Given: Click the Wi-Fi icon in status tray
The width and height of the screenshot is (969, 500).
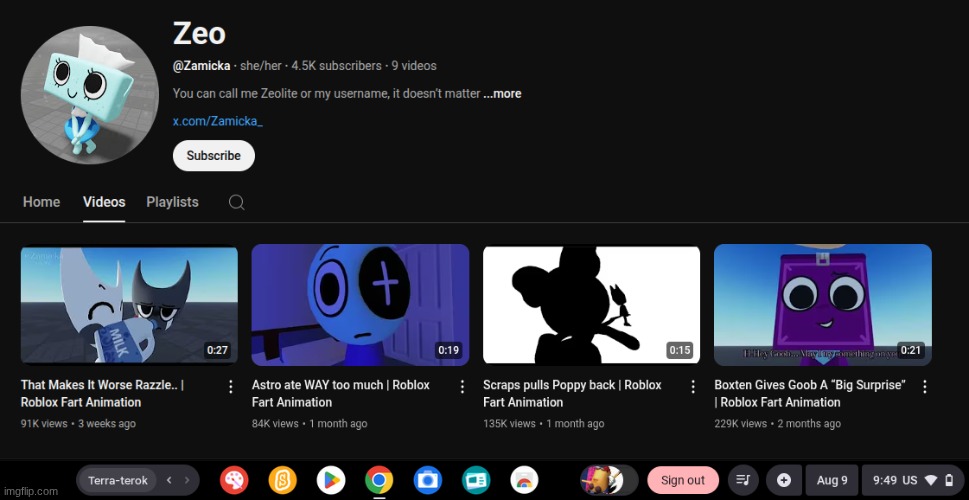Looking at the screenshot, I should click(931, 480).
